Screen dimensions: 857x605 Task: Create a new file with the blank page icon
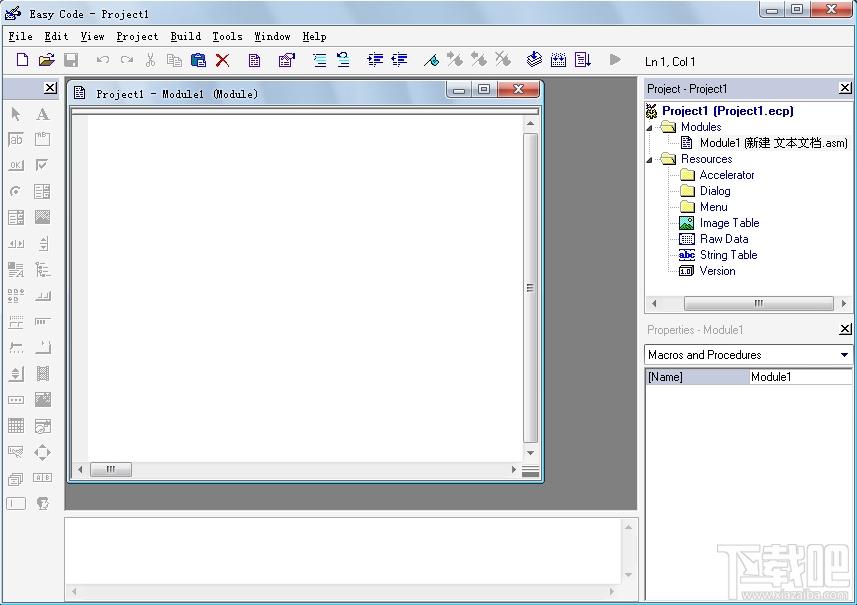(x=22, y=60)
